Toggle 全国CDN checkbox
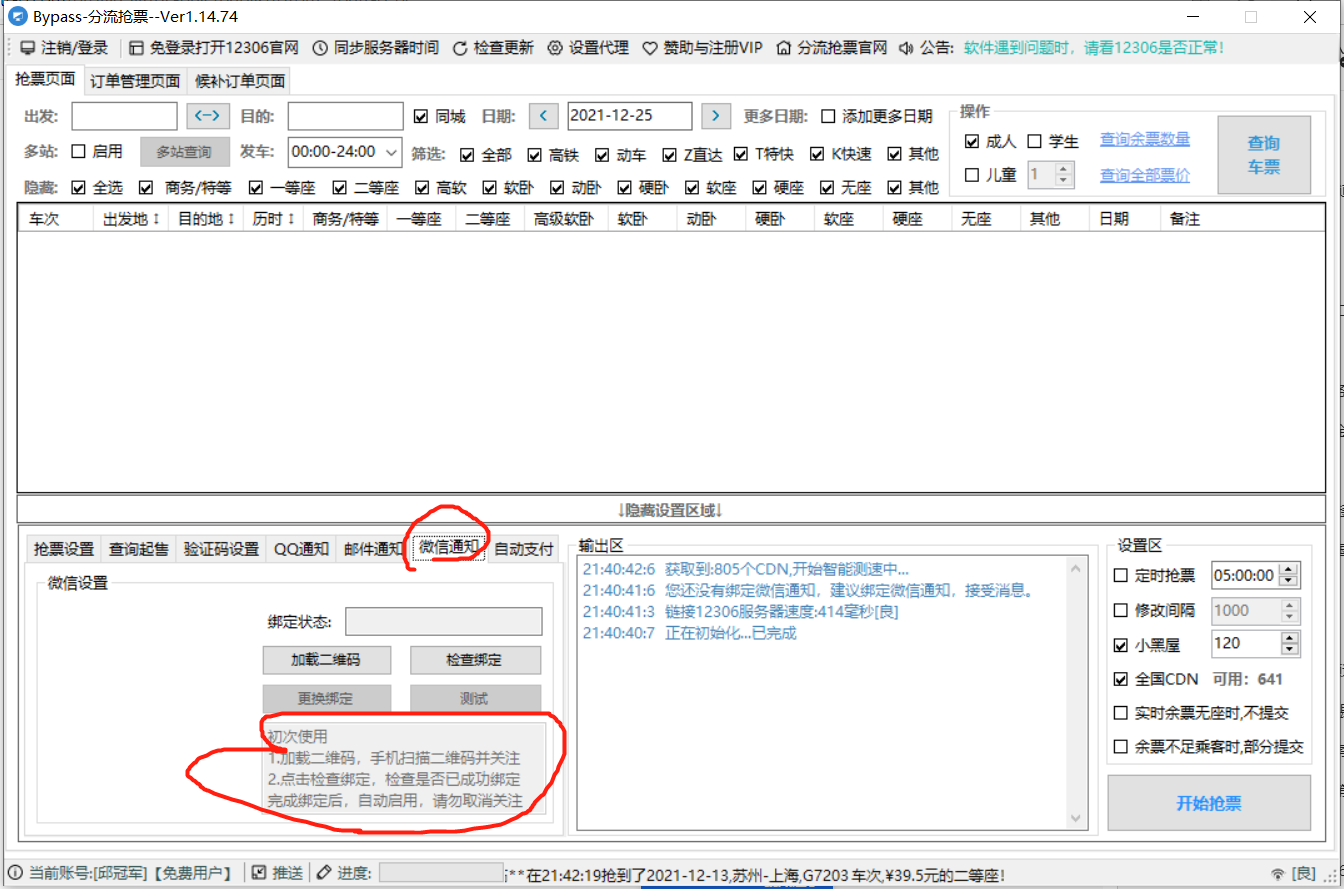 click(x=1121, y=679)
